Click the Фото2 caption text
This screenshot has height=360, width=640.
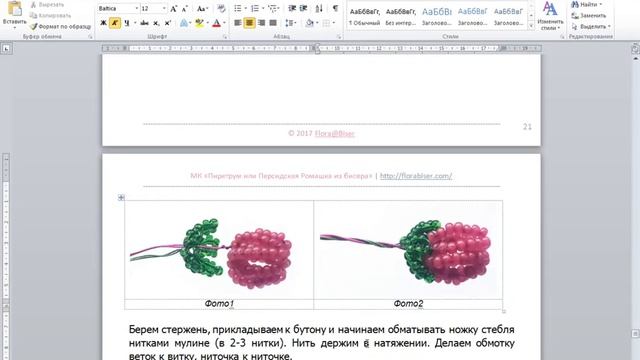coord(408,304)
